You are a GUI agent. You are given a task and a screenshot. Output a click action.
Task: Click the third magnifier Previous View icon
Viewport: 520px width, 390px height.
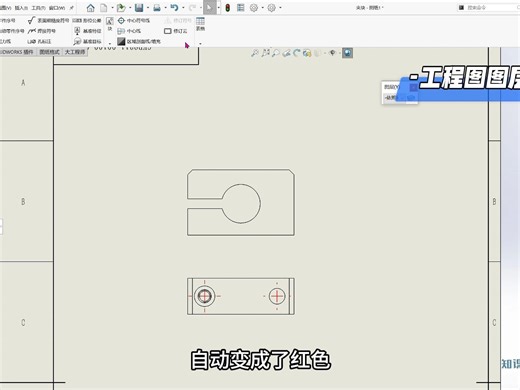pos(276,53)
